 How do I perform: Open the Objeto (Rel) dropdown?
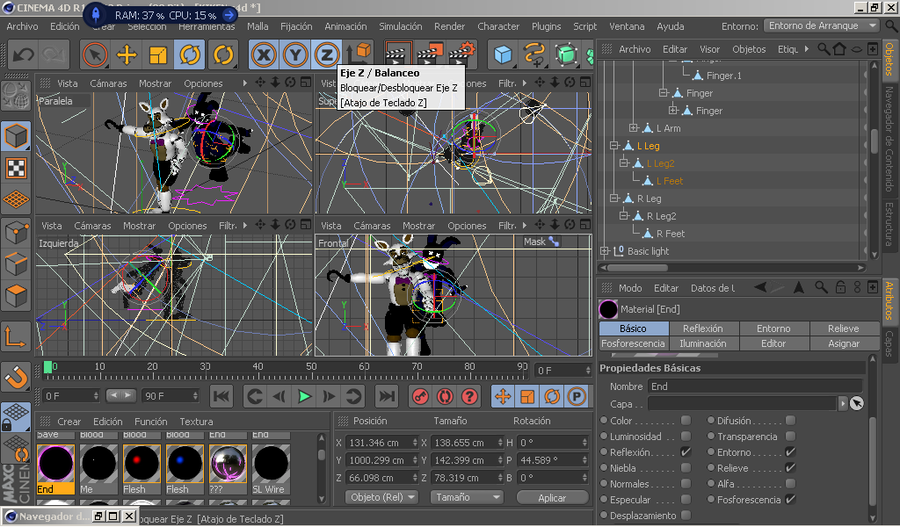point(382,497)
